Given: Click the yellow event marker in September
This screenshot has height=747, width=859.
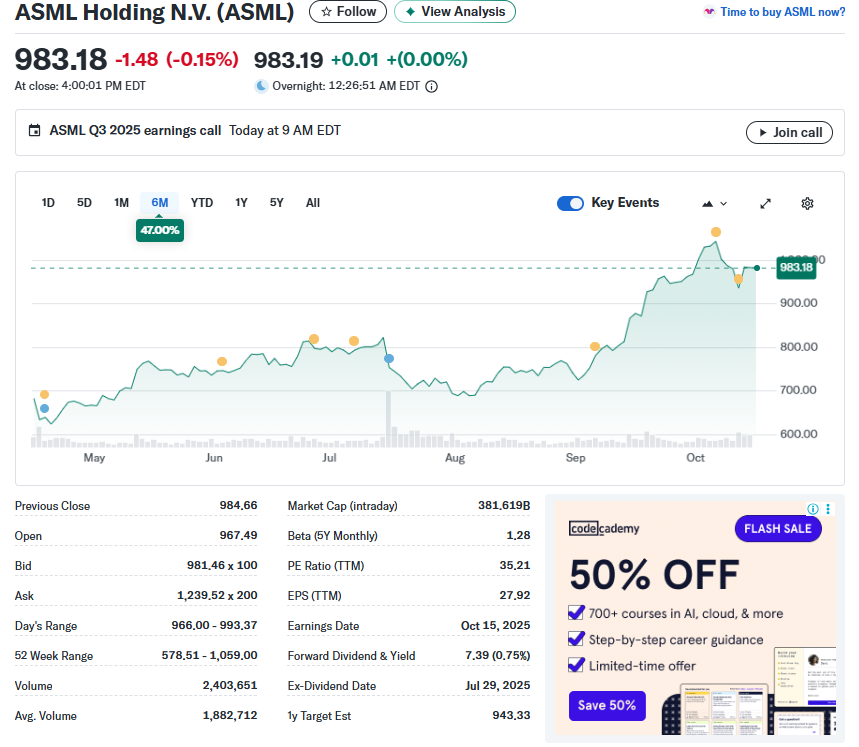Looking at the screenshot, I should pyautogui.click(x=595, y=347).
